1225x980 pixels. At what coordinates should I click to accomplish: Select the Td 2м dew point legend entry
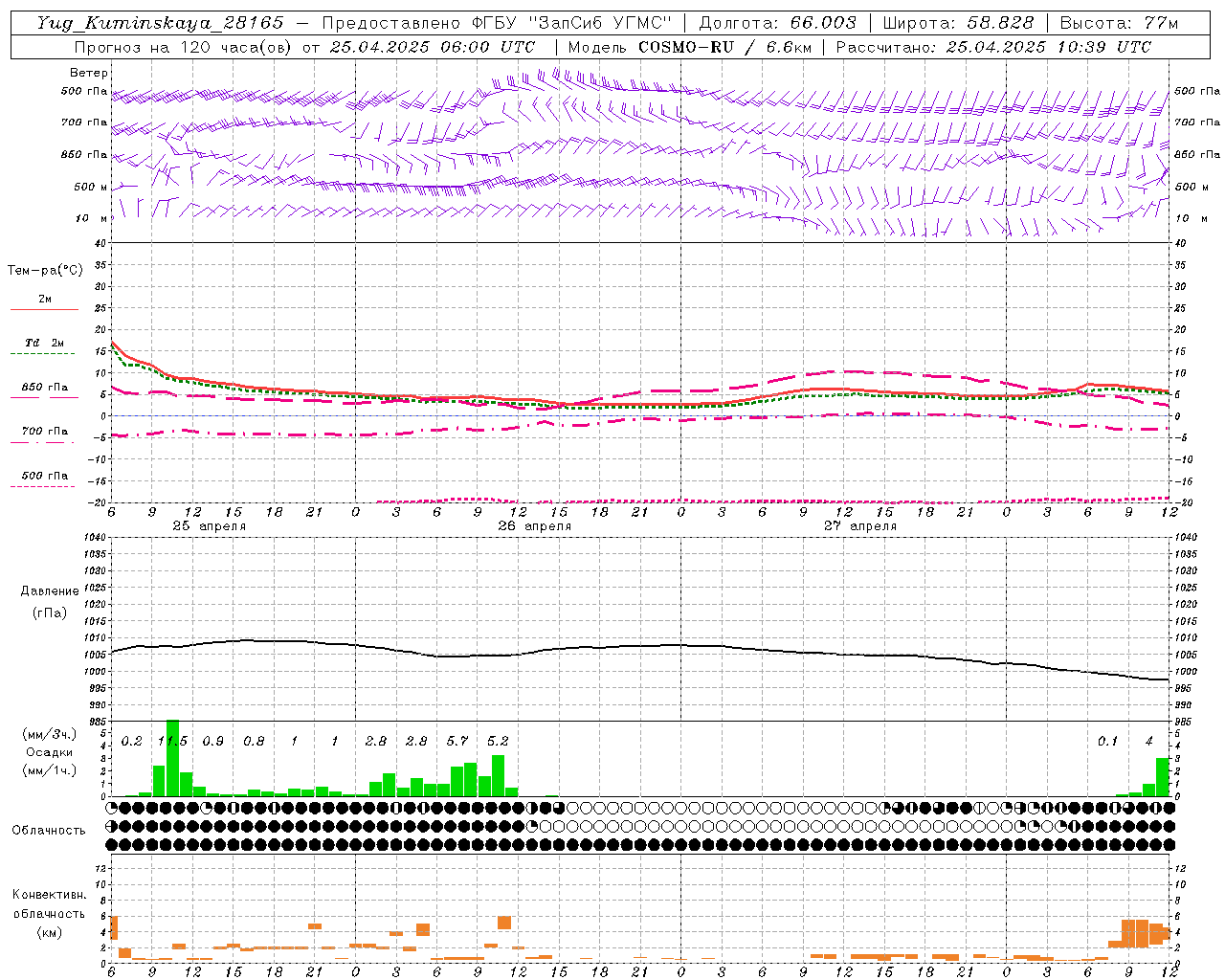pos(44,343)
